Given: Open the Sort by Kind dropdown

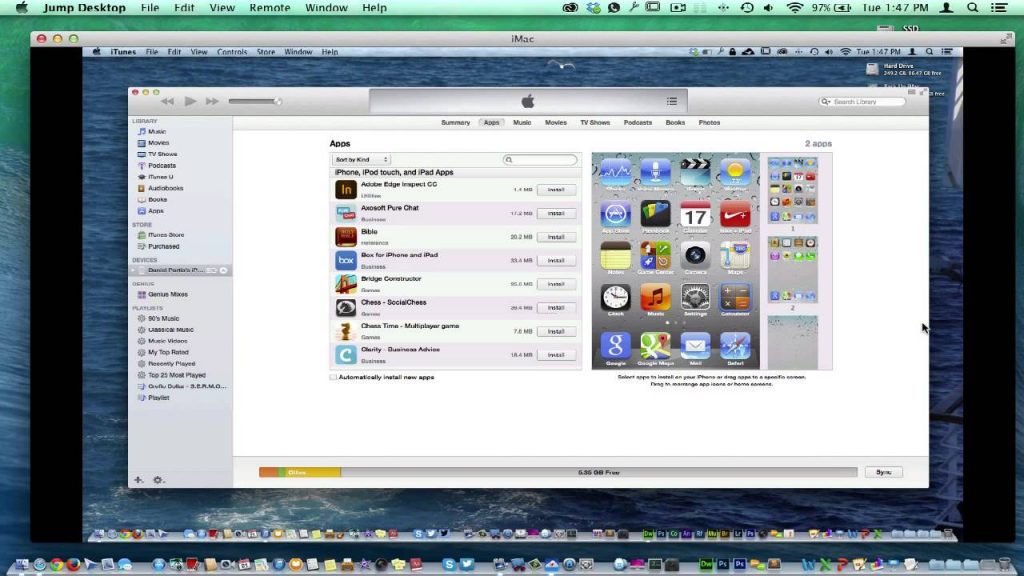Looking at the screenshot, I should [360, 159].
